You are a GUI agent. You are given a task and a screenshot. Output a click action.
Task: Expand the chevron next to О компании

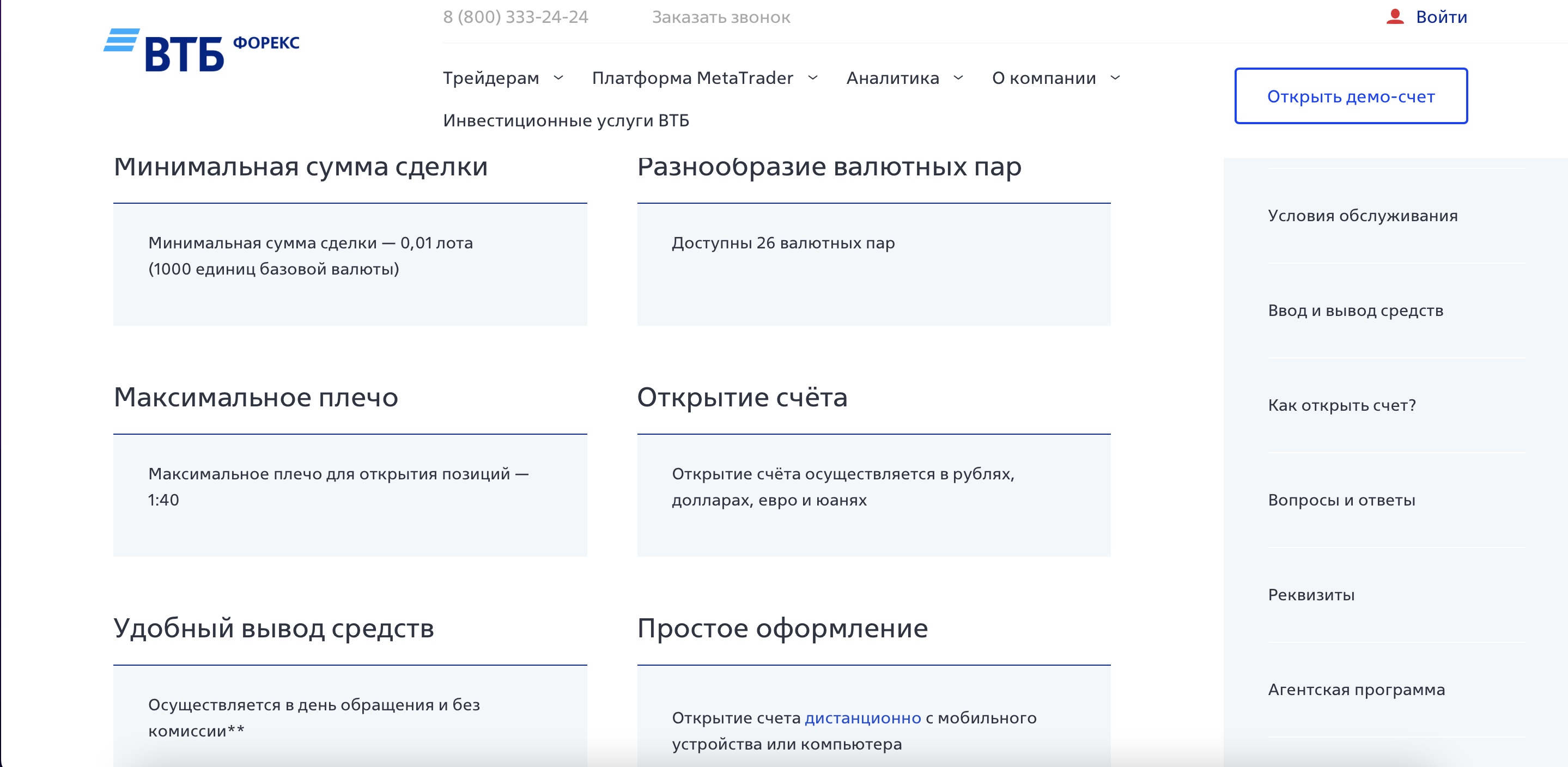(x=1115, y=78)
